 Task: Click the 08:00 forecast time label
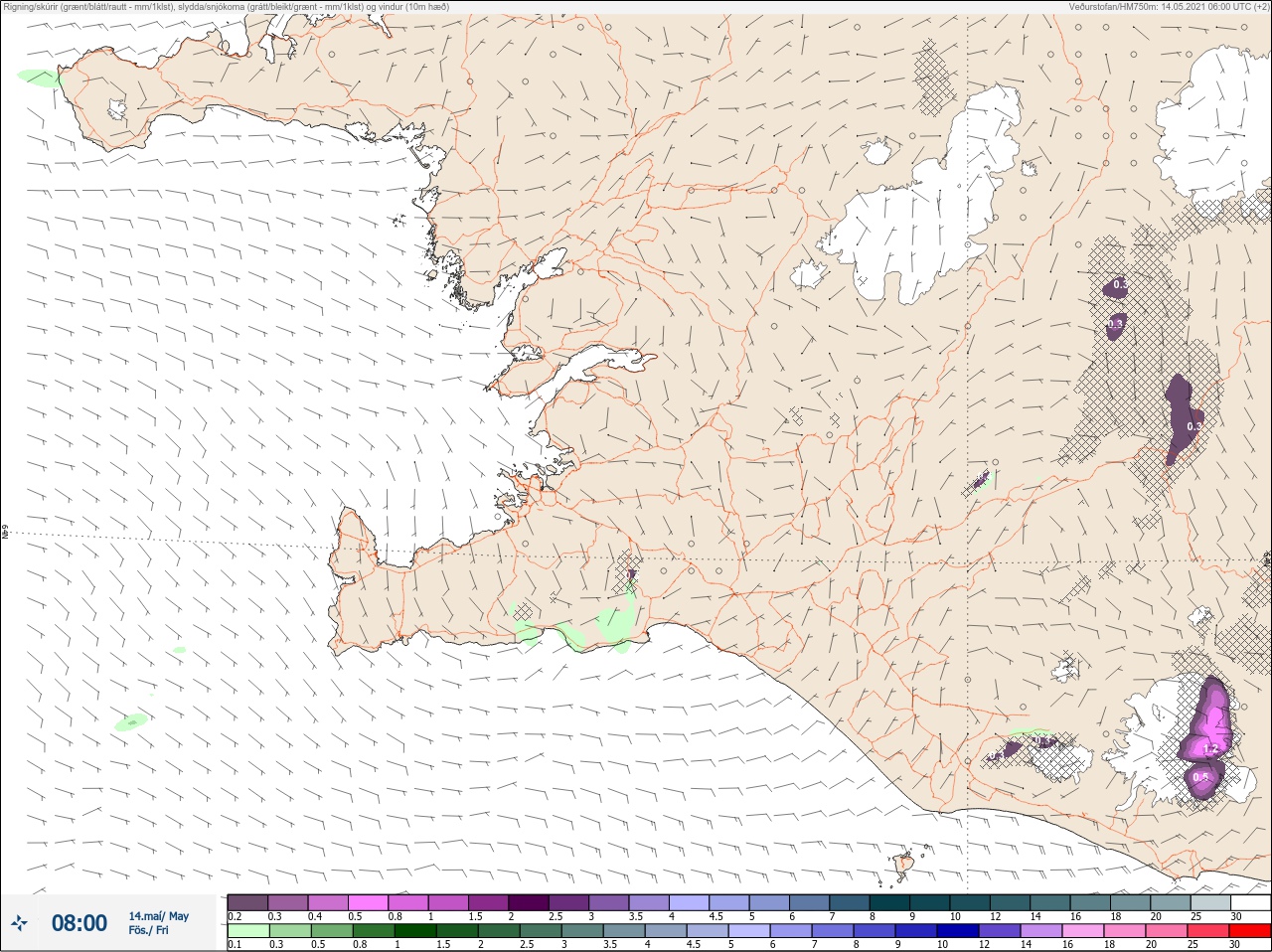point(79,923)
